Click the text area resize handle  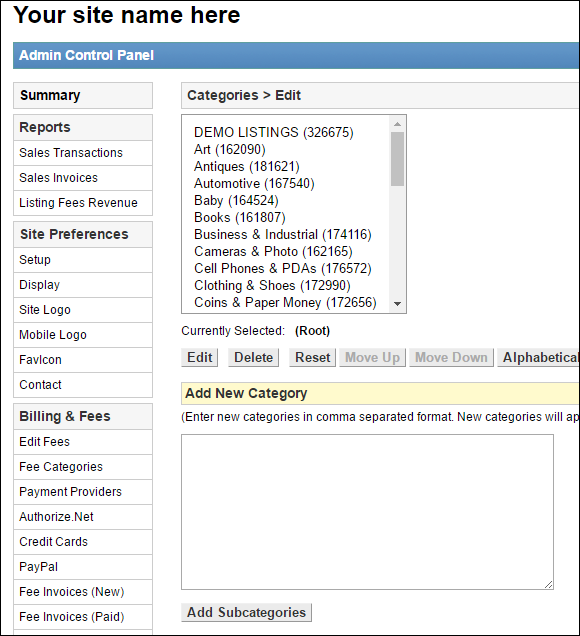coord(549,584)
